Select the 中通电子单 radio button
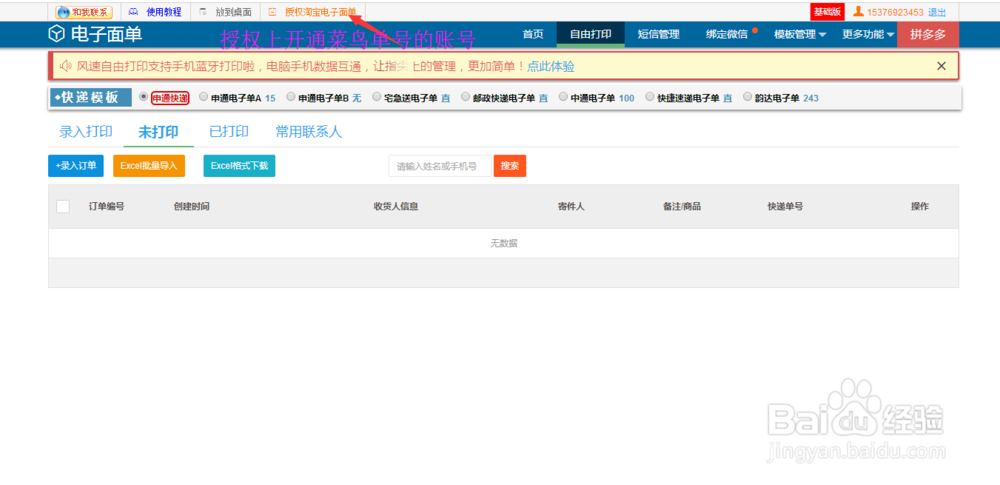The width and height of the screenshot is (1000, 485). pyautogui.click(x=563, y=97)
